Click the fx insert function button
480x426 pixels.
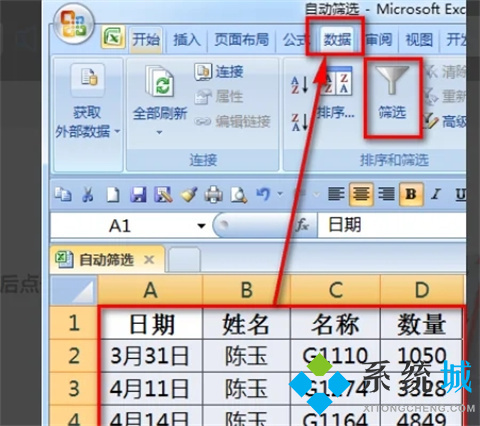click(303, 226)
